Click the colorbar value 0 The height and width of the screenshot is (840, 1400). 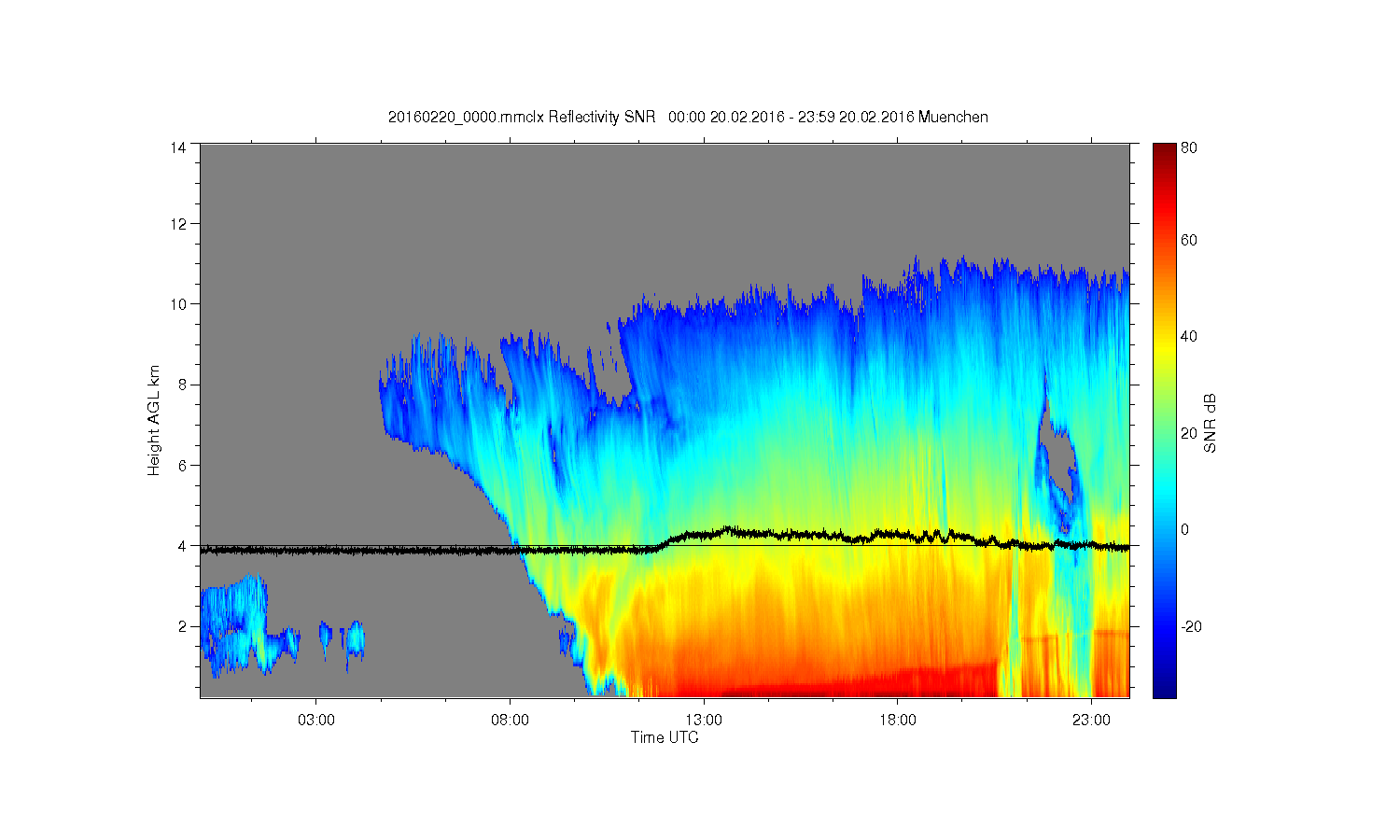click(x=1185, y=529)
